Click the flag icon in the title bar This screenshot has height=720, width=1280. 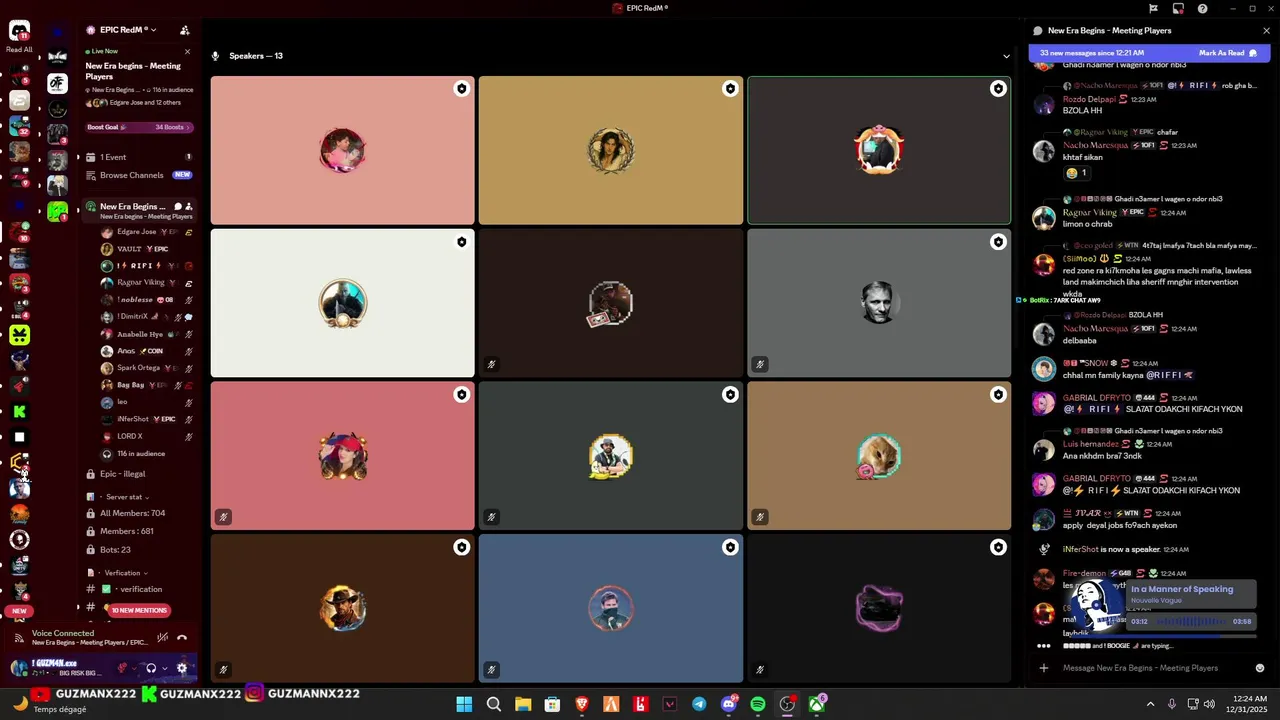(x=1153, y=8)
